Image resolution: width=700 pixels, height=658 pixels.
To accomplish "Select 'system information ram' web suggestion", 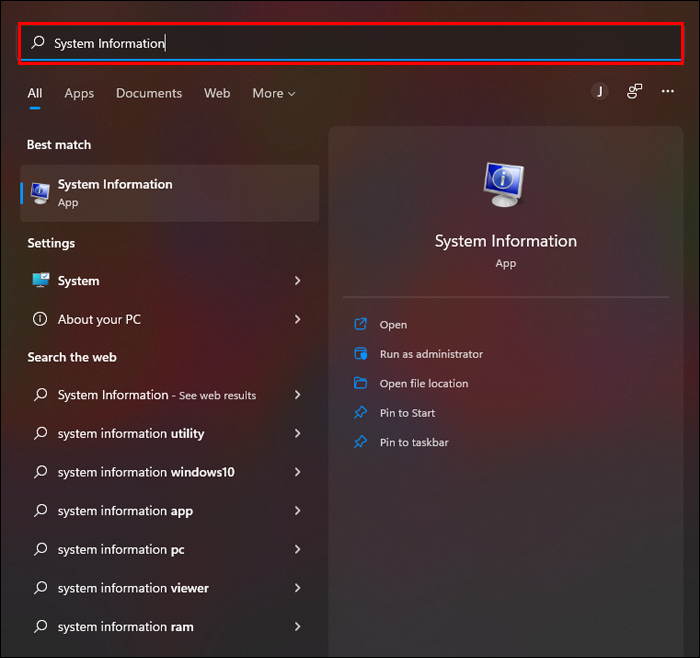I will click(170, 627).
